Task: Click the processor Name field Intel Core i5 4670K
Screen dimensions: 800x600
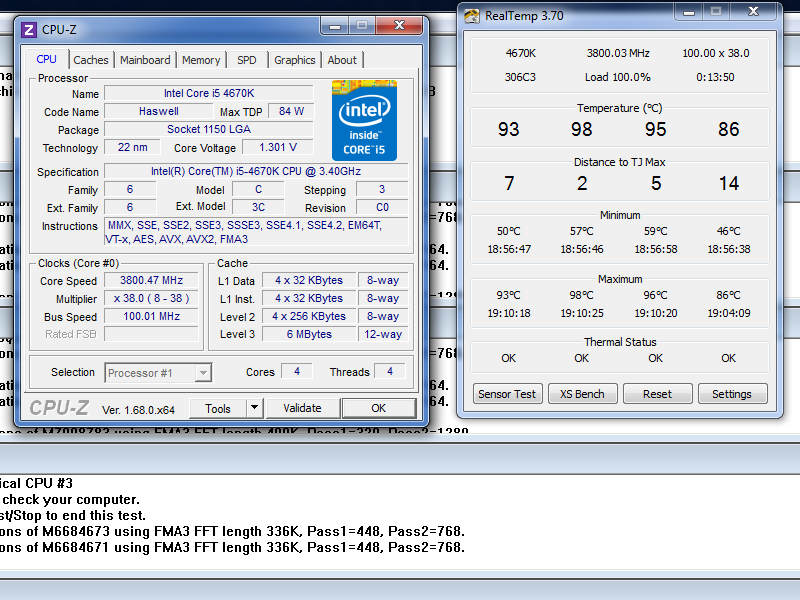Action: click(x=209, y=93)
